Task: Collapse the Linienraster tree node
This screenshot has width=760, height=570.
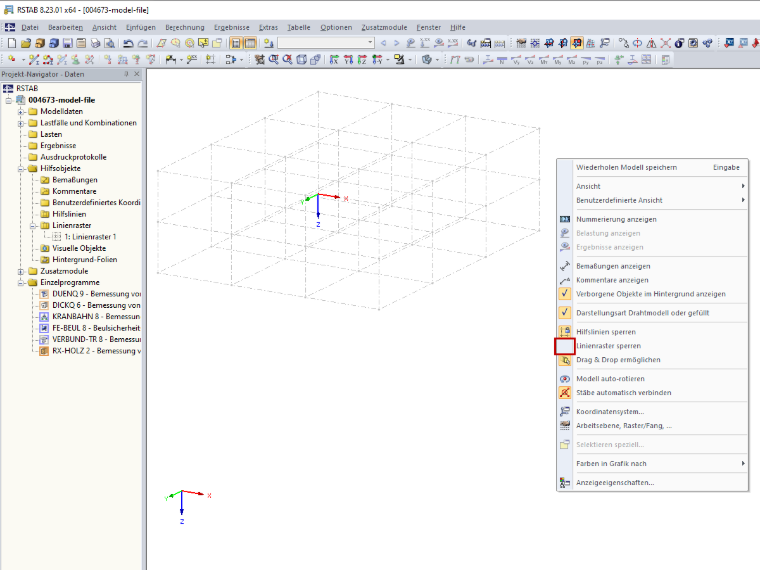Action: click(32, 226)
